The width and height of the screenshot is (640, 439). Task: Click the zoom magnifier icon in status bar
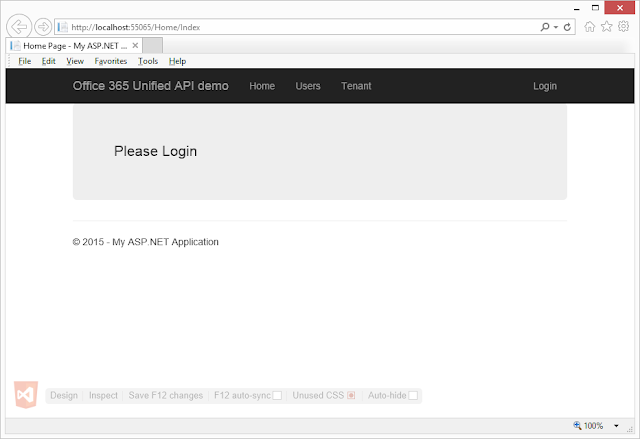[x=577, y=426]
